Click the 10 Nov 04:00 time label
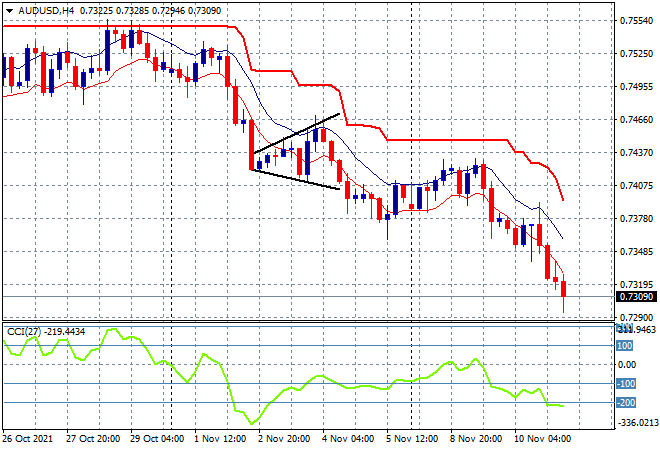Viewport: 660px width, 450px height. pos(544,438)
